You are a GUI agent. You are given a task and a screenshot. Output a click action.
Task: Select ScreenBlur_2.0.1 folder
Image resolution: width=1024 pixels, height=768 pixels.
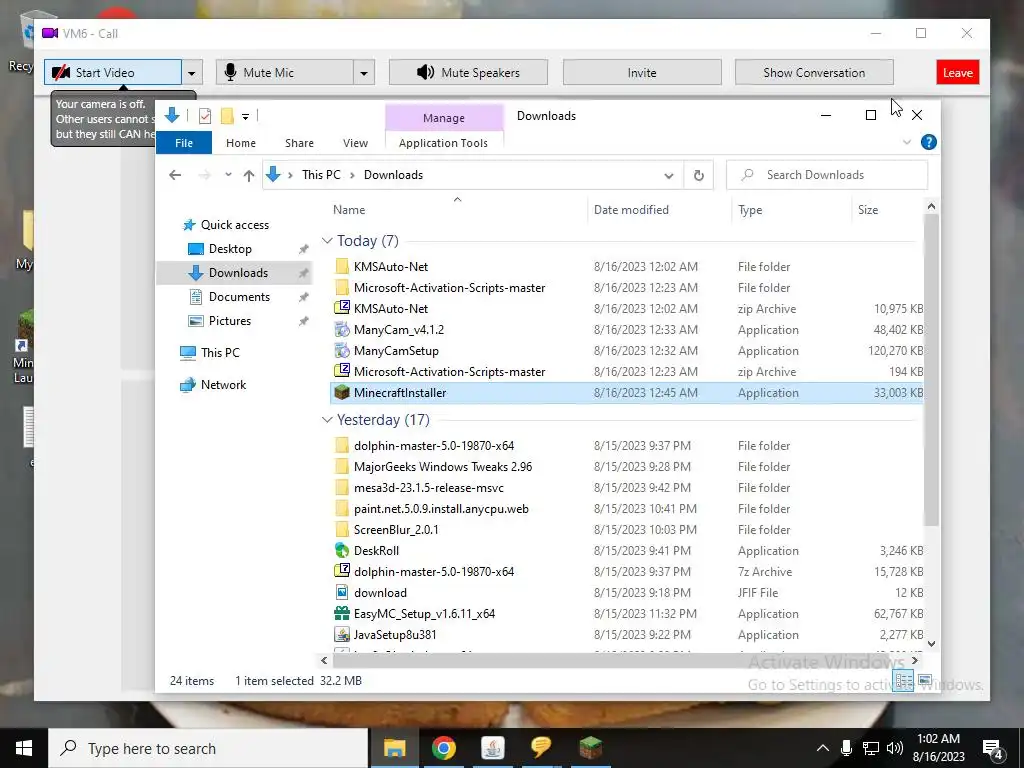coord(396,530)
